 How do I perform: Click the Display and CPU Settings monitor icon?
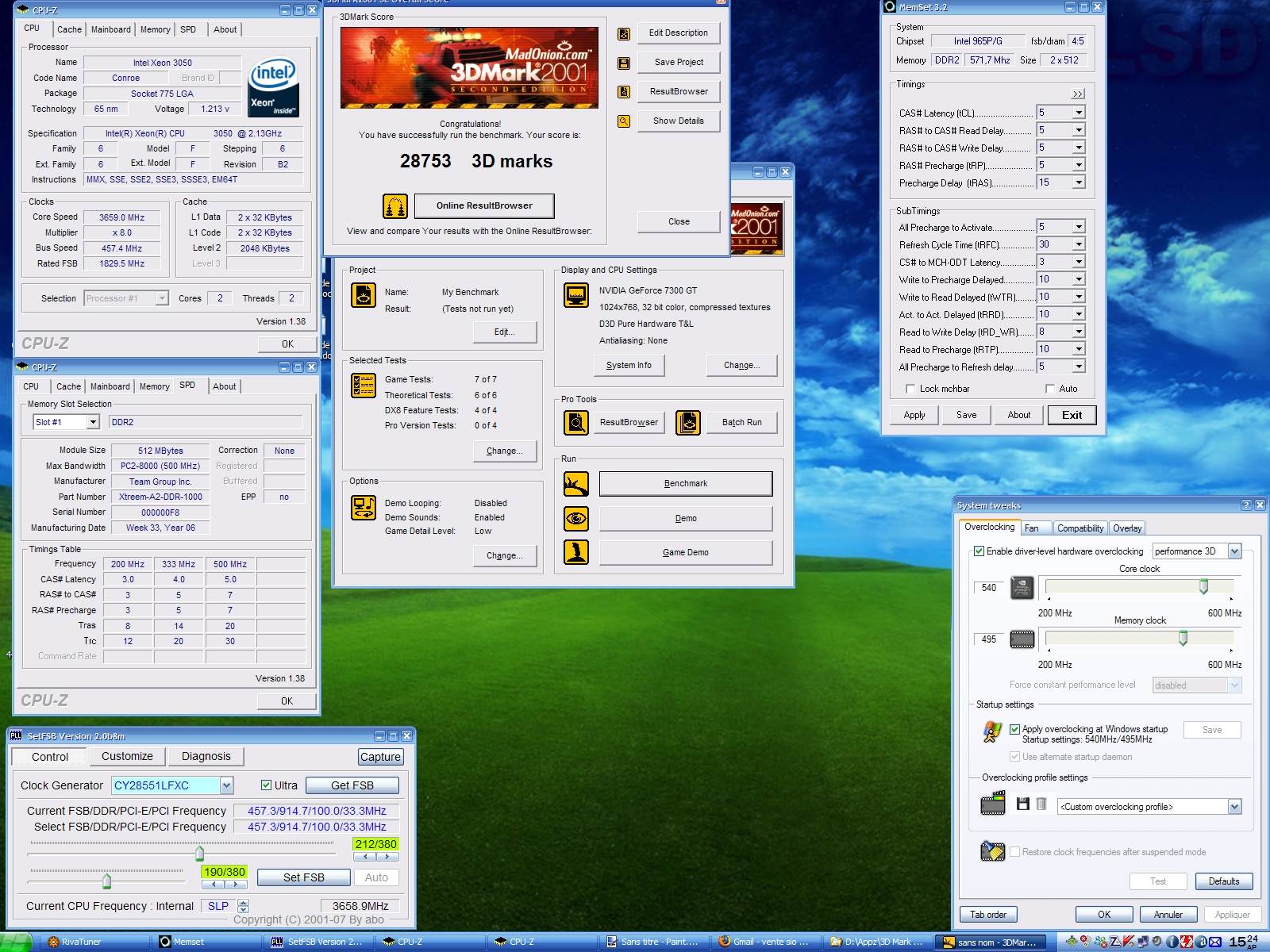(x=576, y=295)
